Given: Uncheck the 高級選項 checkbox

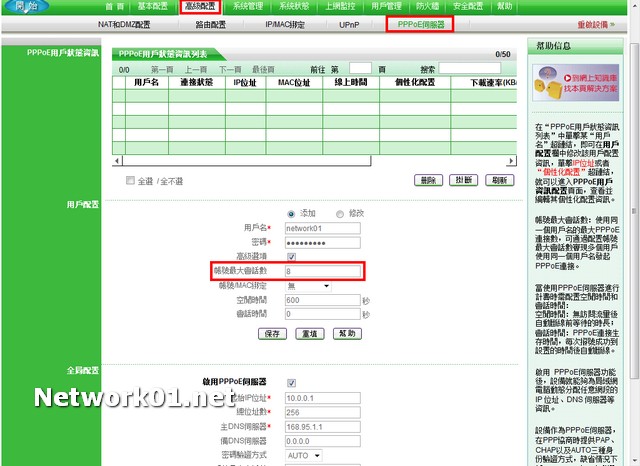Looking at the screenshot, I should (x=291, y=256).
